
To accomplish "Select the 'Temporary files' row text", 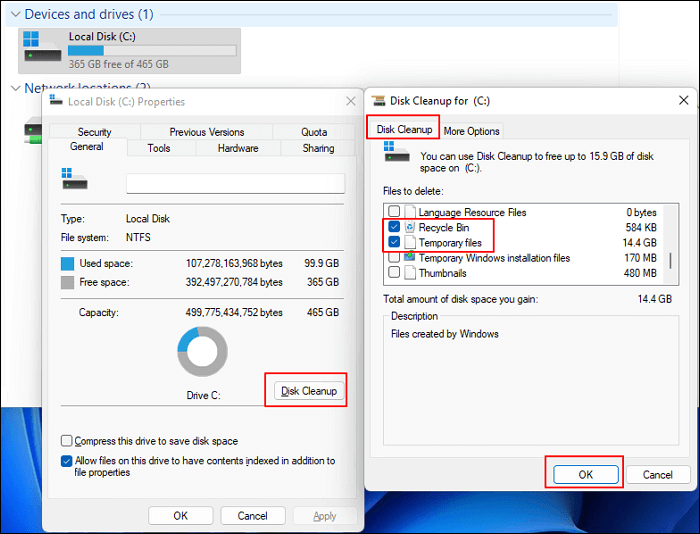I will click(450, 243).
